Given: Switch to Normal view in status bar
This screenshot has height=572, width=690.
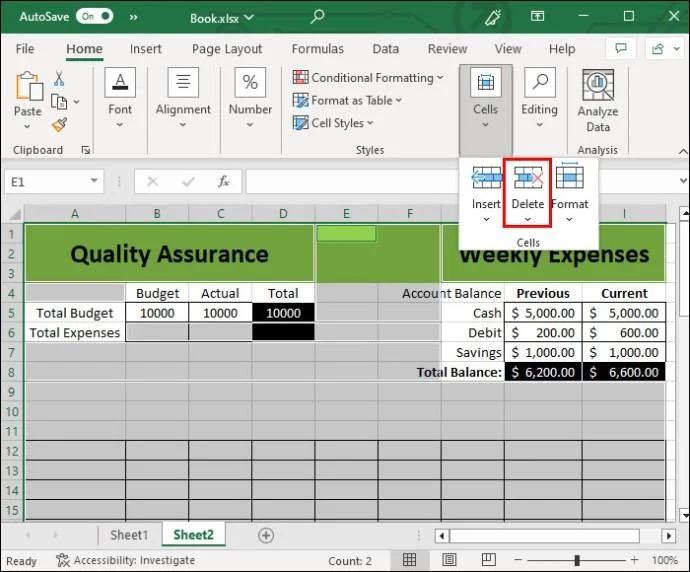Looking at the screenshot, I should click(410, 561).
